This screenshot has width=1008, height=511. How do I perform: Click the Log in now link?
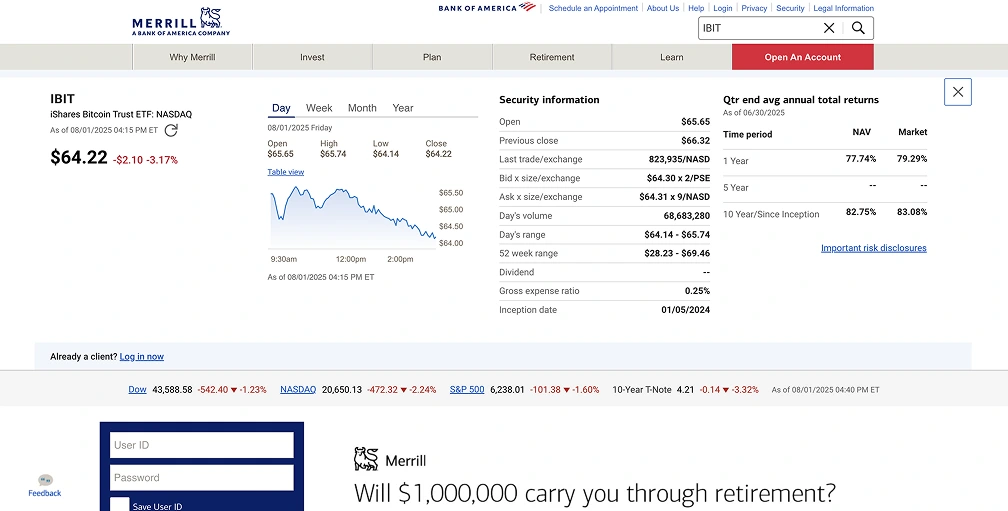click(141, 357)
